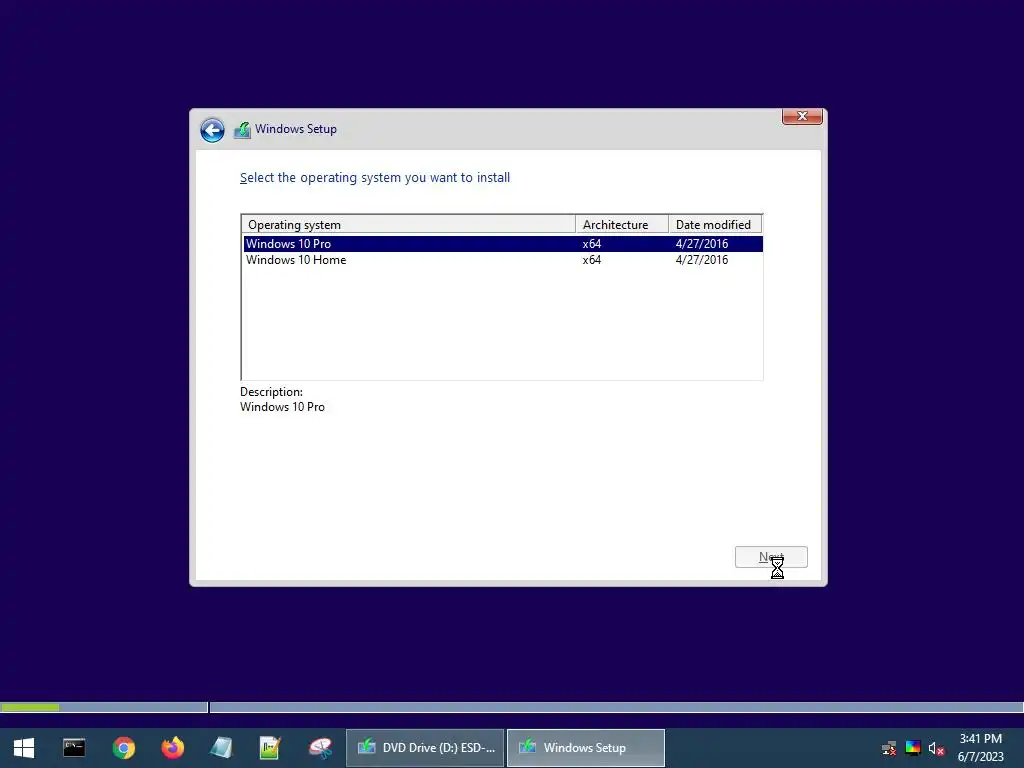Click x64 architecture of Windows 10 Home
Image resolution: width=1024 pixels, height=768 pixels.
(592, 260)
